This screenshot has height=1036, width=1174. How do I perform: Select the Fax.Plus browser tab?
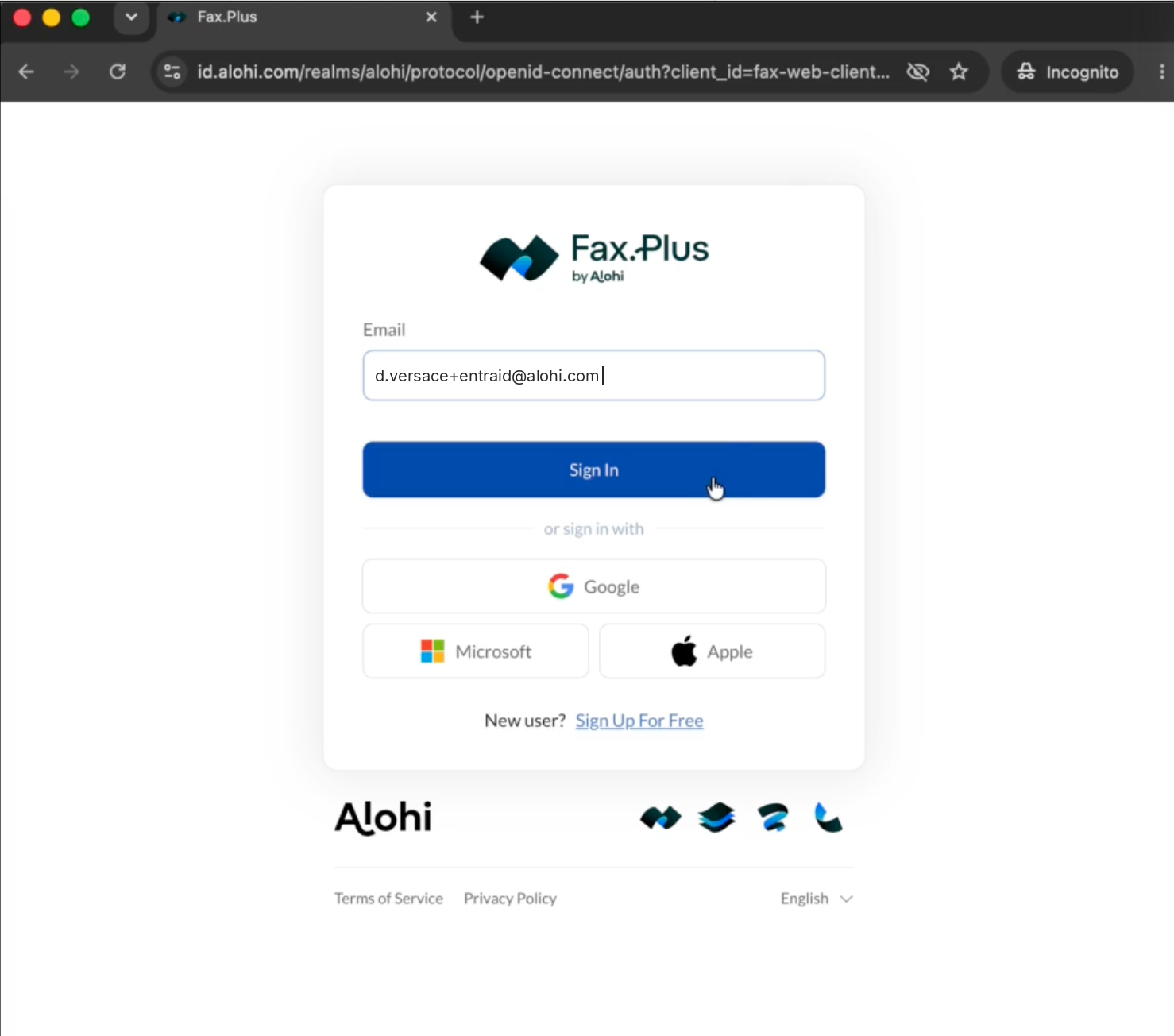click(x=305, y=17)
